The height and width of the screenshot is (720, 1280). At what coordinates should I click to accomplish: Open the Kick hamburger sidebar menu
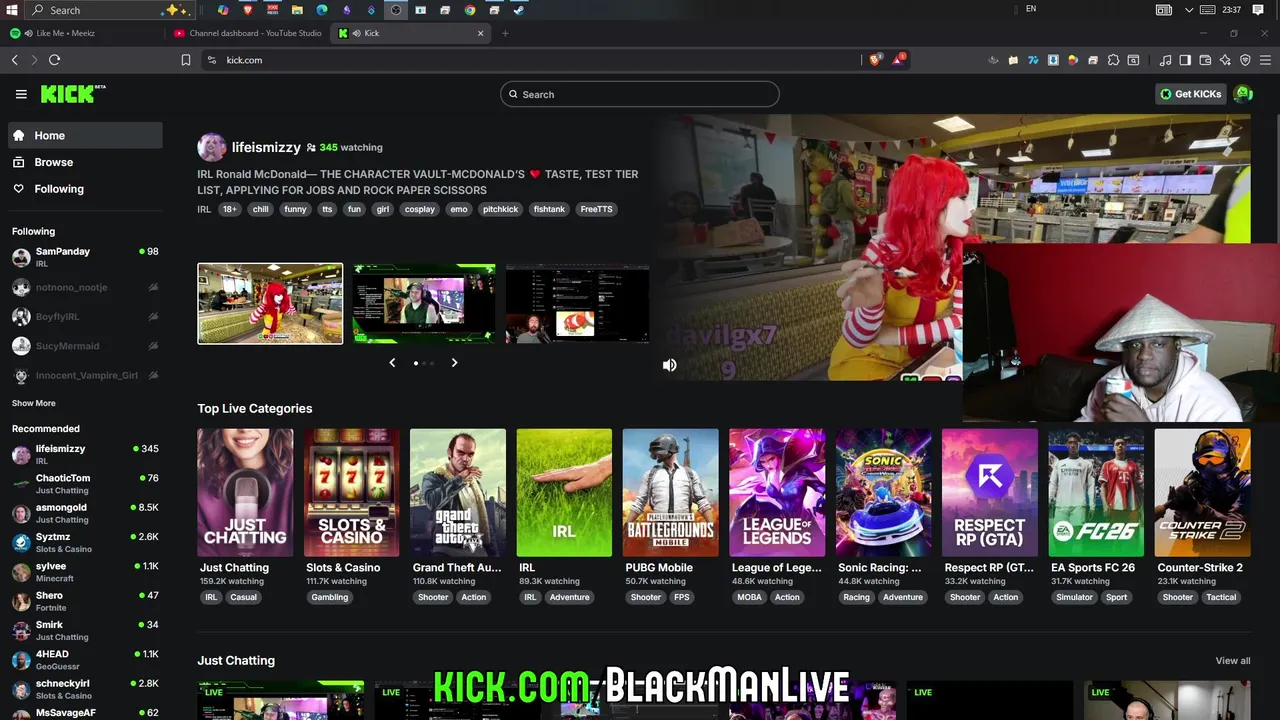point(21,94)
